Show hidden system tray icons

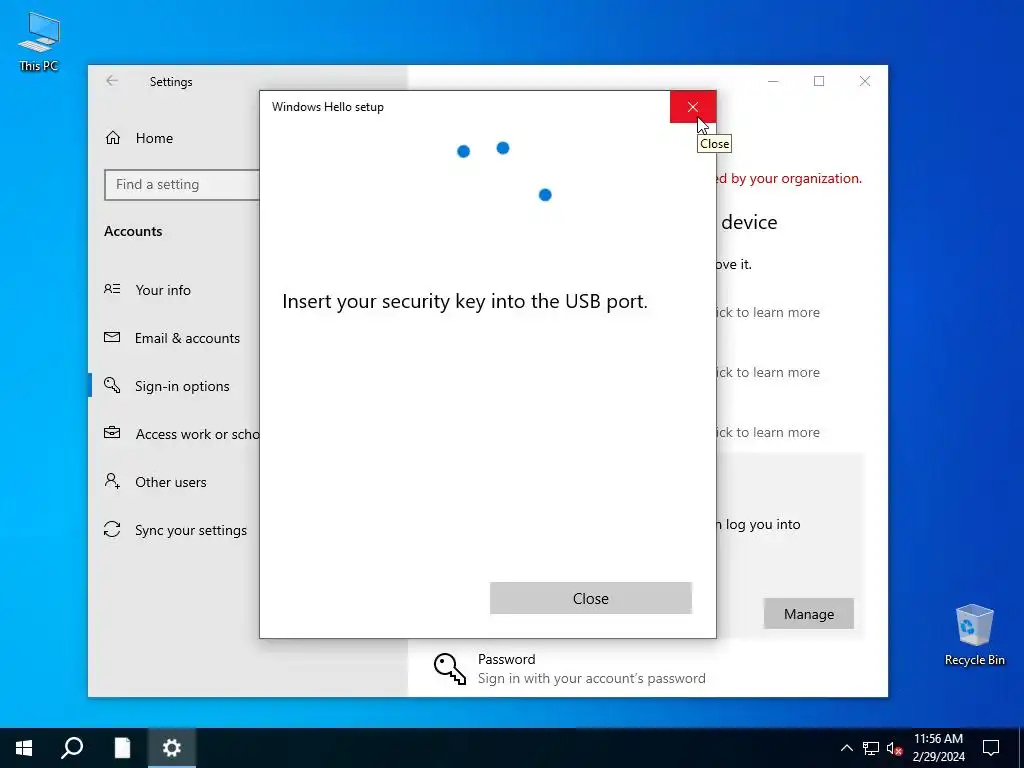tap(846, 748)
